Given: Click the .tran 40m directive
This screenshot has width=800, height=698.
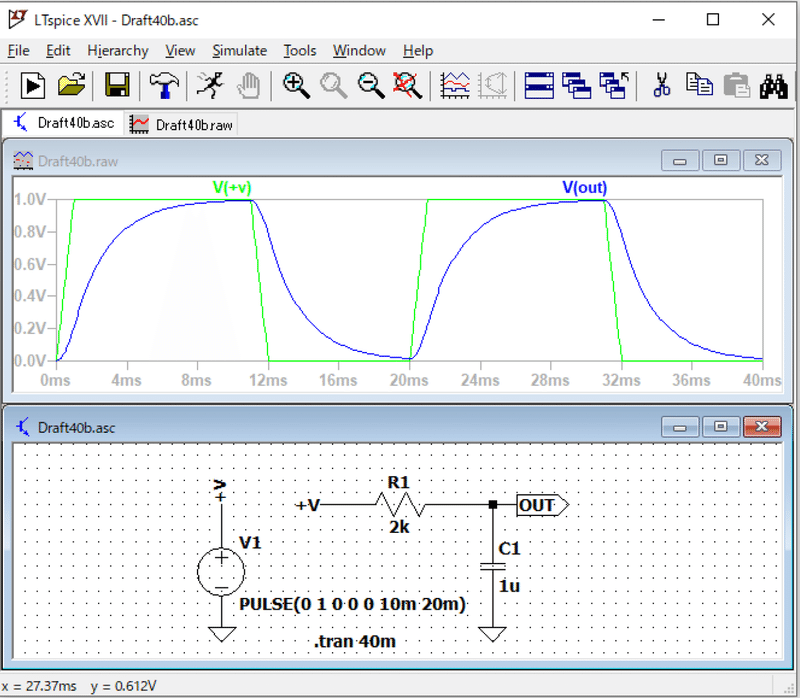Looking at the screenshot, I should [x=355, y=641].
